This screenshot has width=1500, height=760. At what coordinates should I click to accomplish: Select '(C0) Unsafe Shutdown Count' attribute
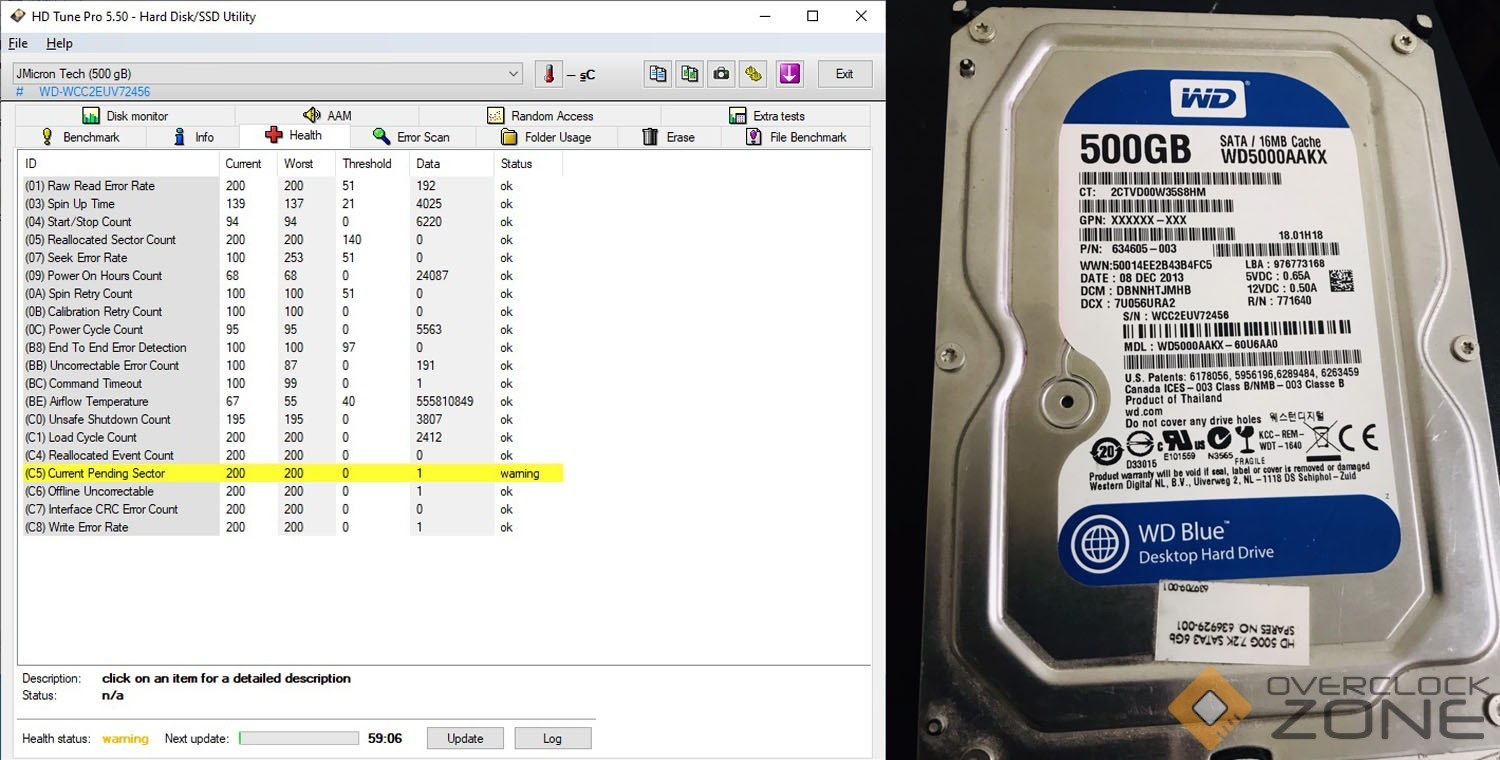(x=292, y=420)
